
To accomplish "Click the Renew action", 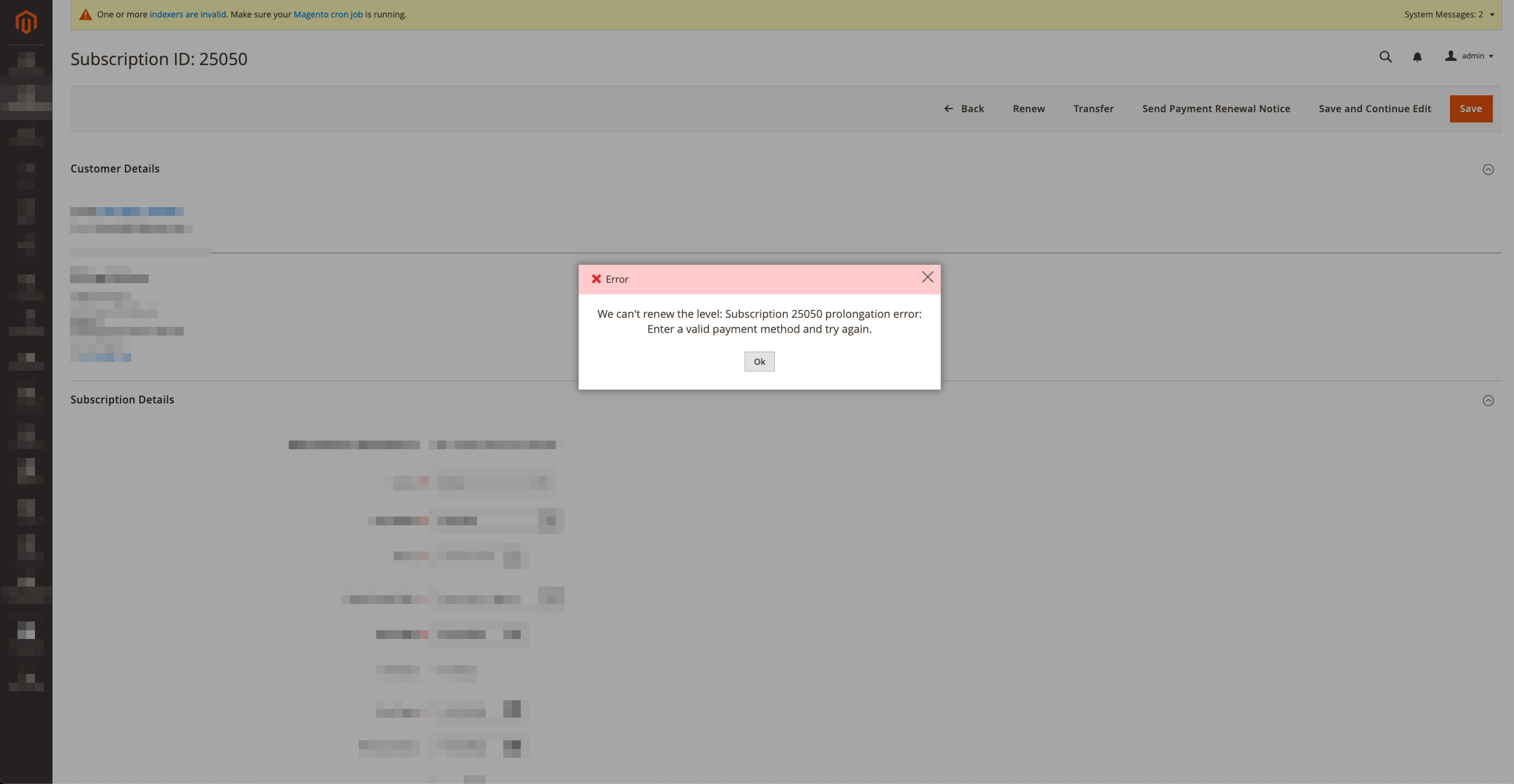I will point(1029,109).
